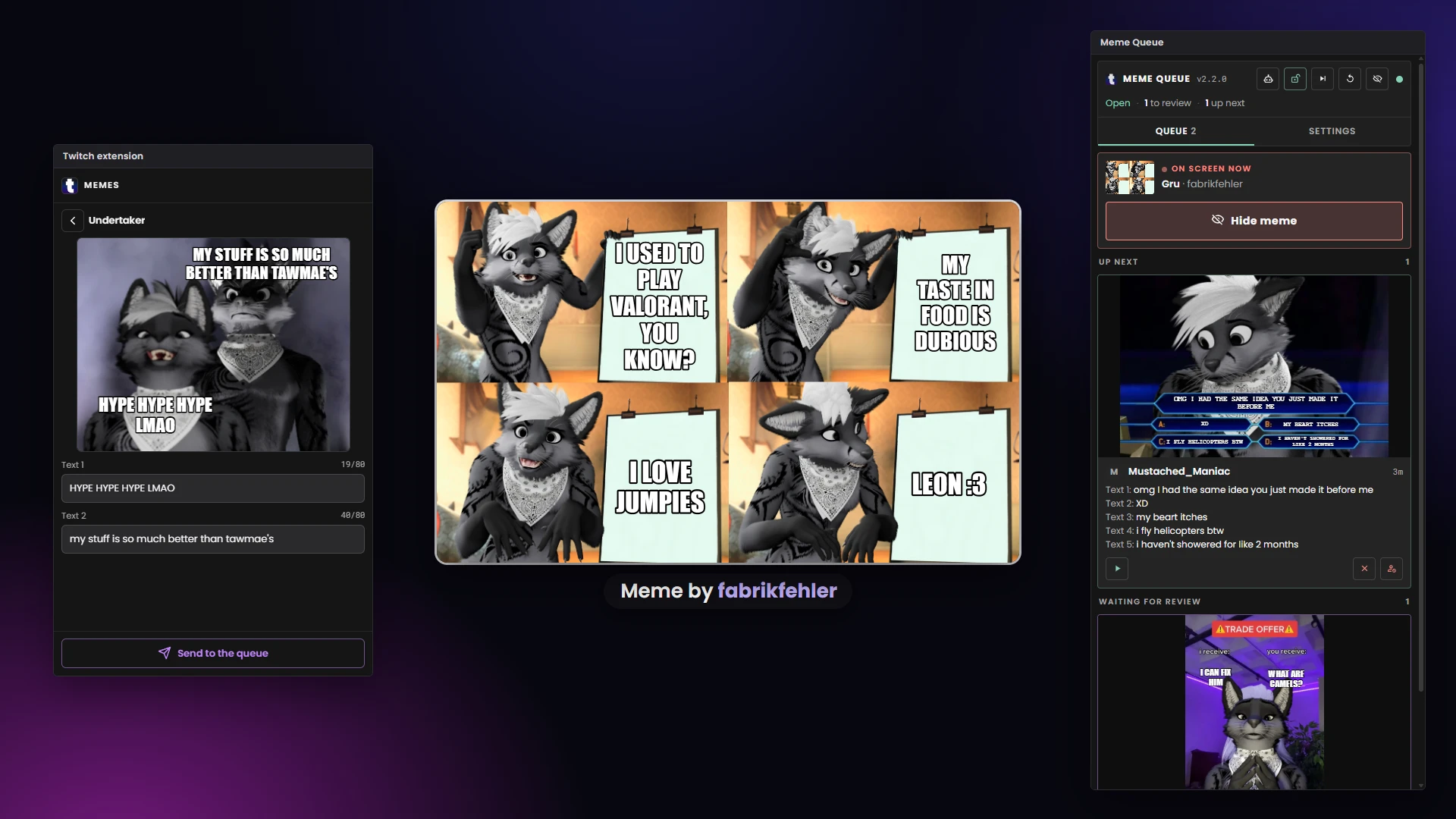Open the SETTINGS tab
The width and height of the screenshot is (1456, 819).
pos(1332,131)
